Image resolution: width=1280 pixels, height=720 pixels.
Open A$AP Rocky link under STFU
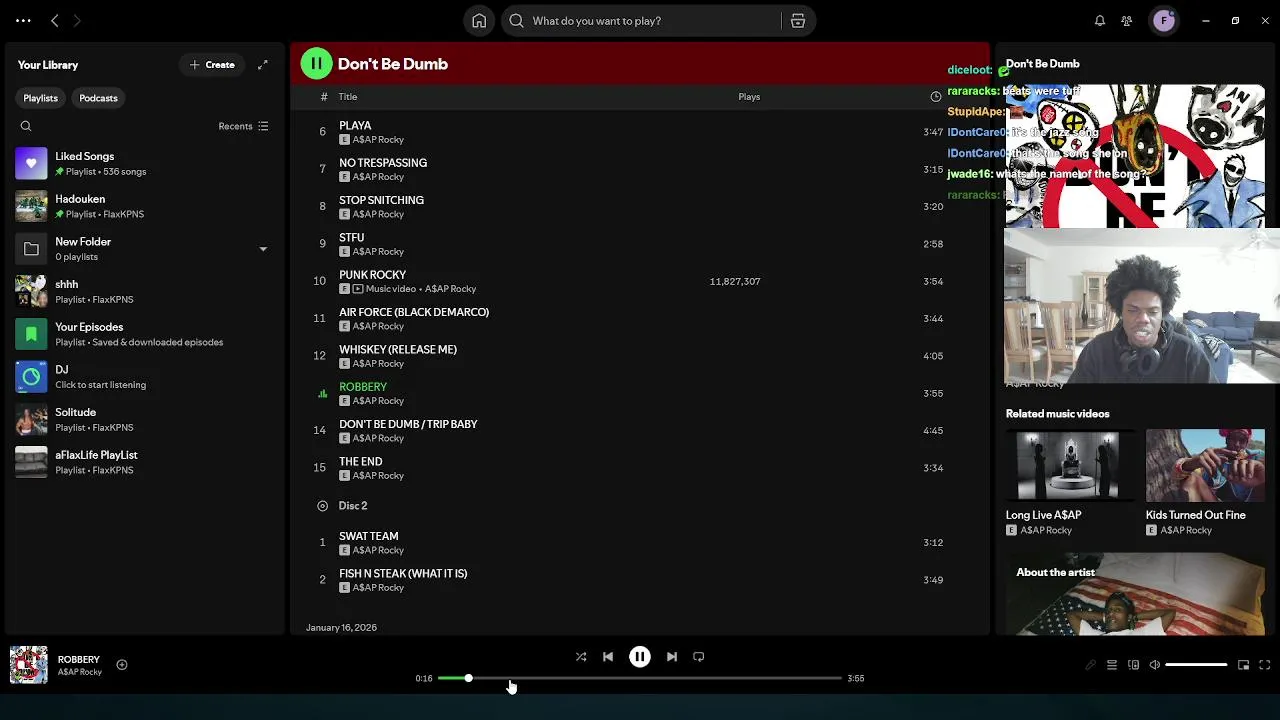[378, 252]
